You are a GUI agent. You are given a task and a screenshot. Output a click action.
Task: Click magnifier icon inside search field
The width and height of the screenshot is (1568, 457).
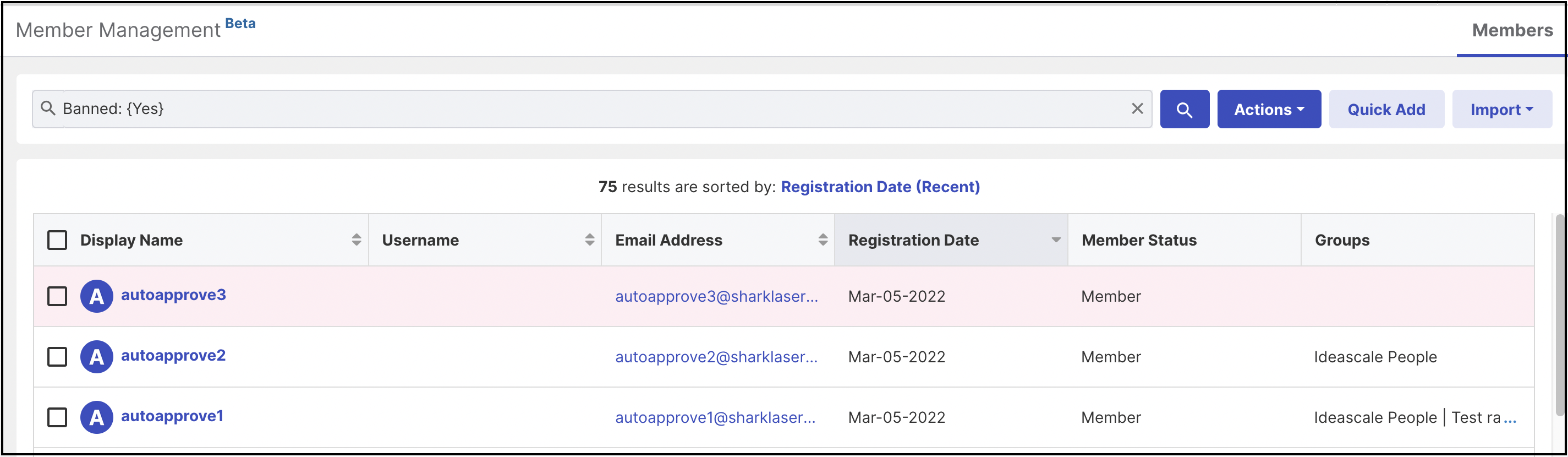pos(47,108)
